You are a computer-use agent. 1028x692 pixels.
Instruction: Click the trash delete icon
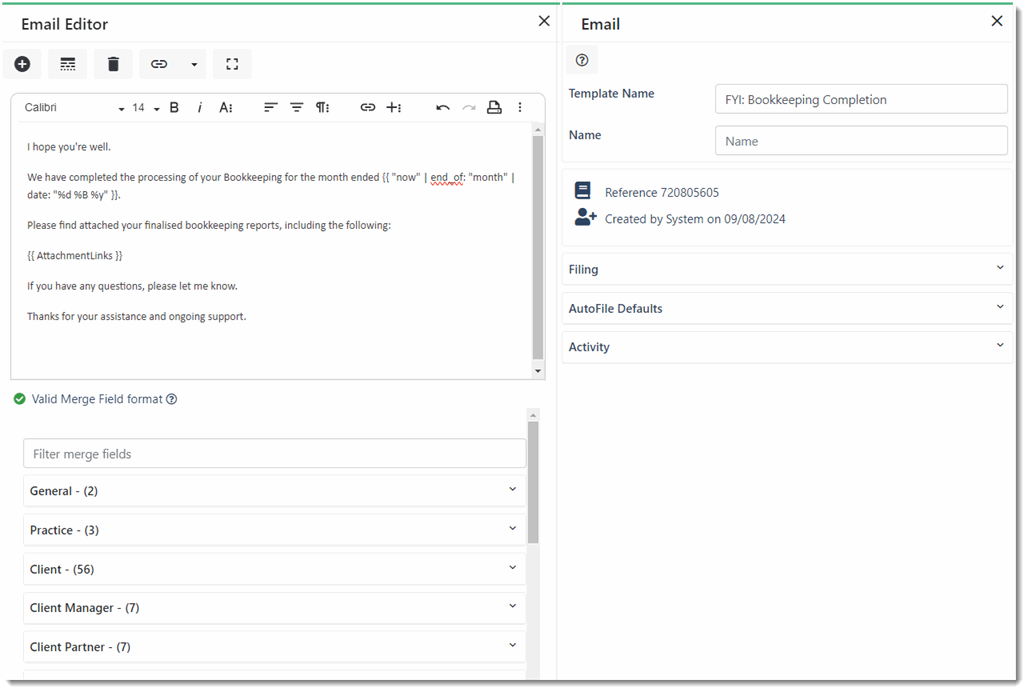[x=113, y=64]
